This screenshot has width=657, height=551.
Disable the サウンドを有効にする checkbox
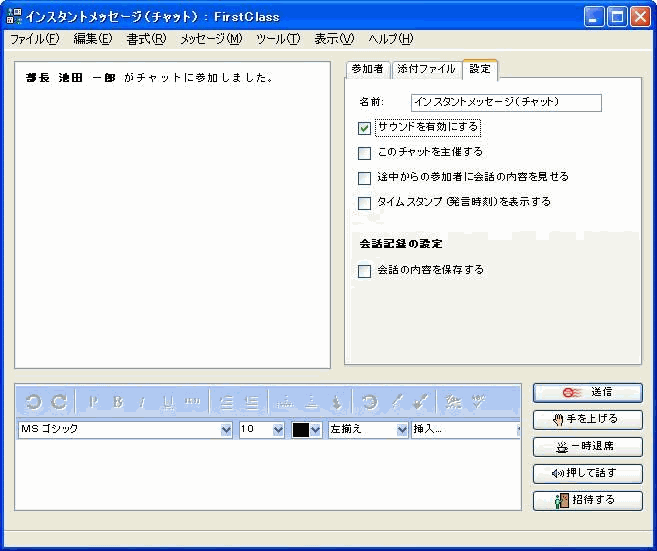coord(365,128)
